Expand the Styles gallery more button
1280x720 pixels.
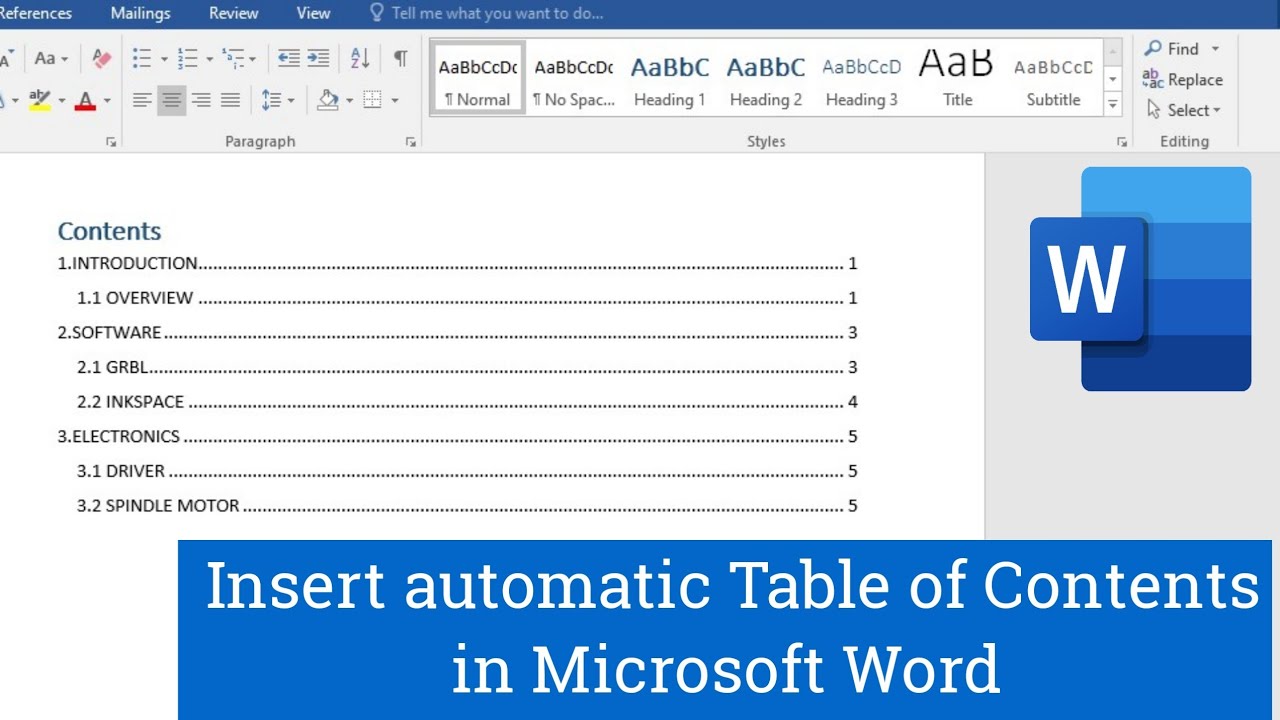[x=1113, y=103]
